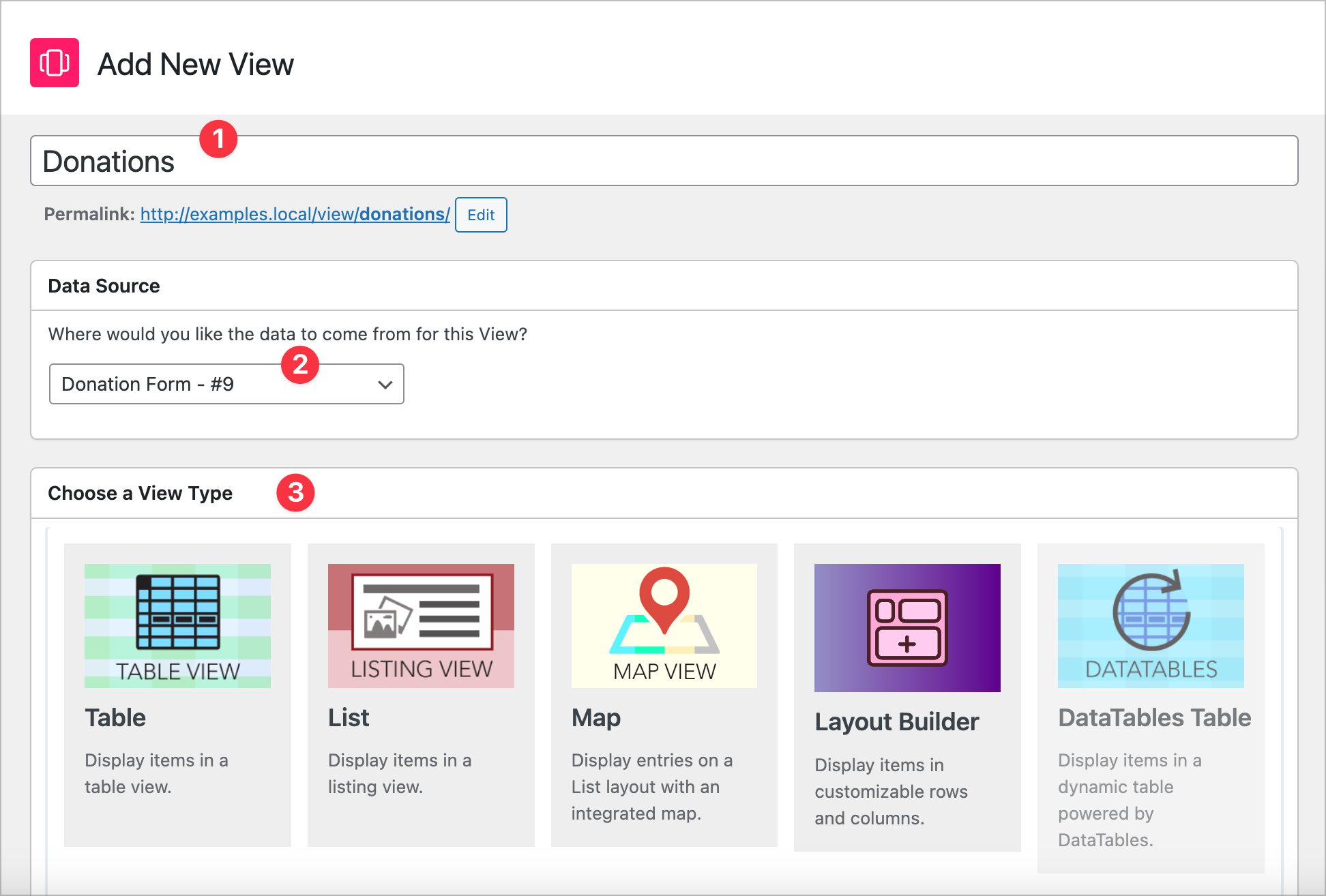Select the Layout Builder icon
1326x896 pixels.
pyautogui.click(x=907, y=627)
